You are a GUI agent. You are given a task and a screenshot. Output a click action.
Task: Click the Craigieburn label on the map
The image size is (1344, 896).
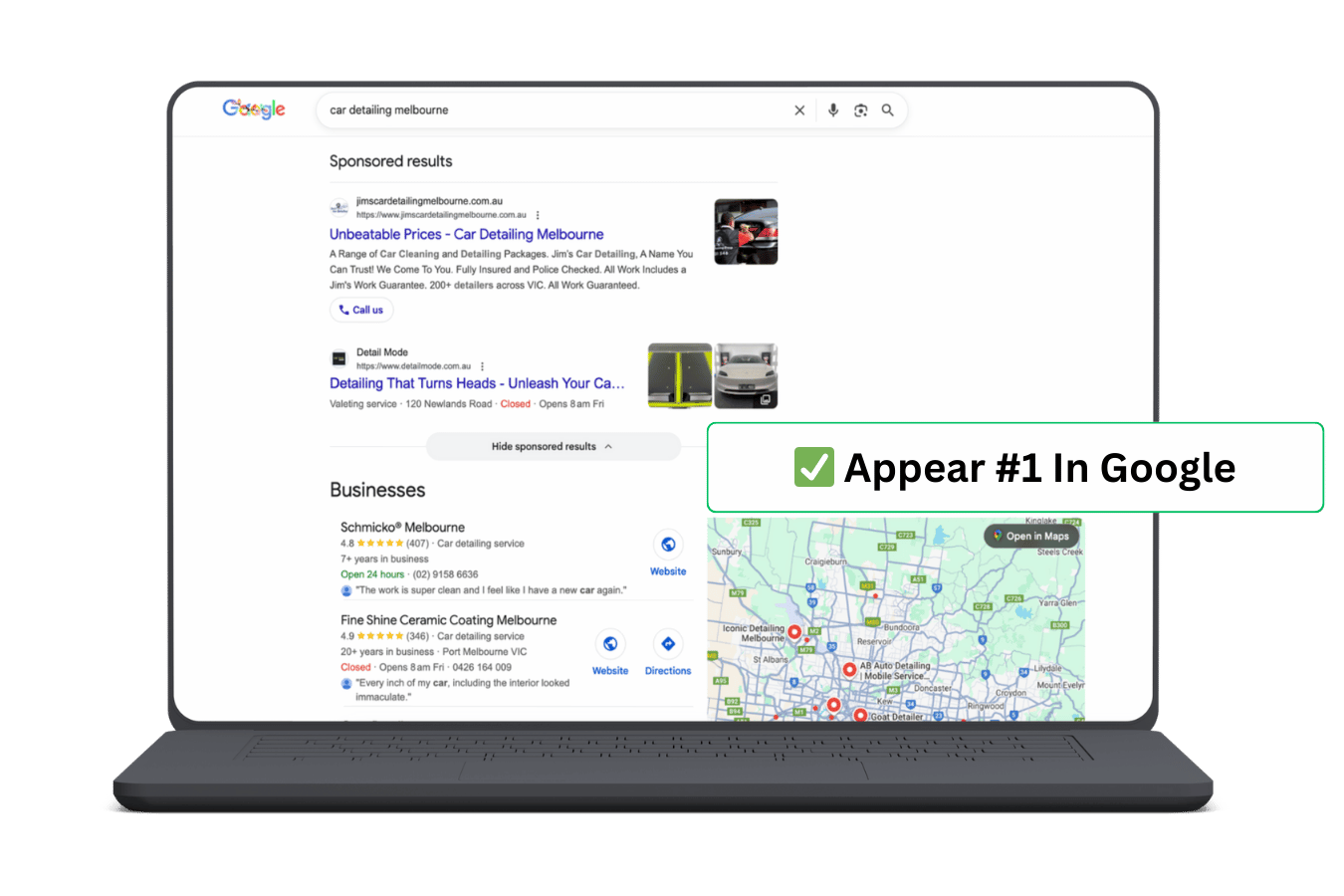pos(824,561)
